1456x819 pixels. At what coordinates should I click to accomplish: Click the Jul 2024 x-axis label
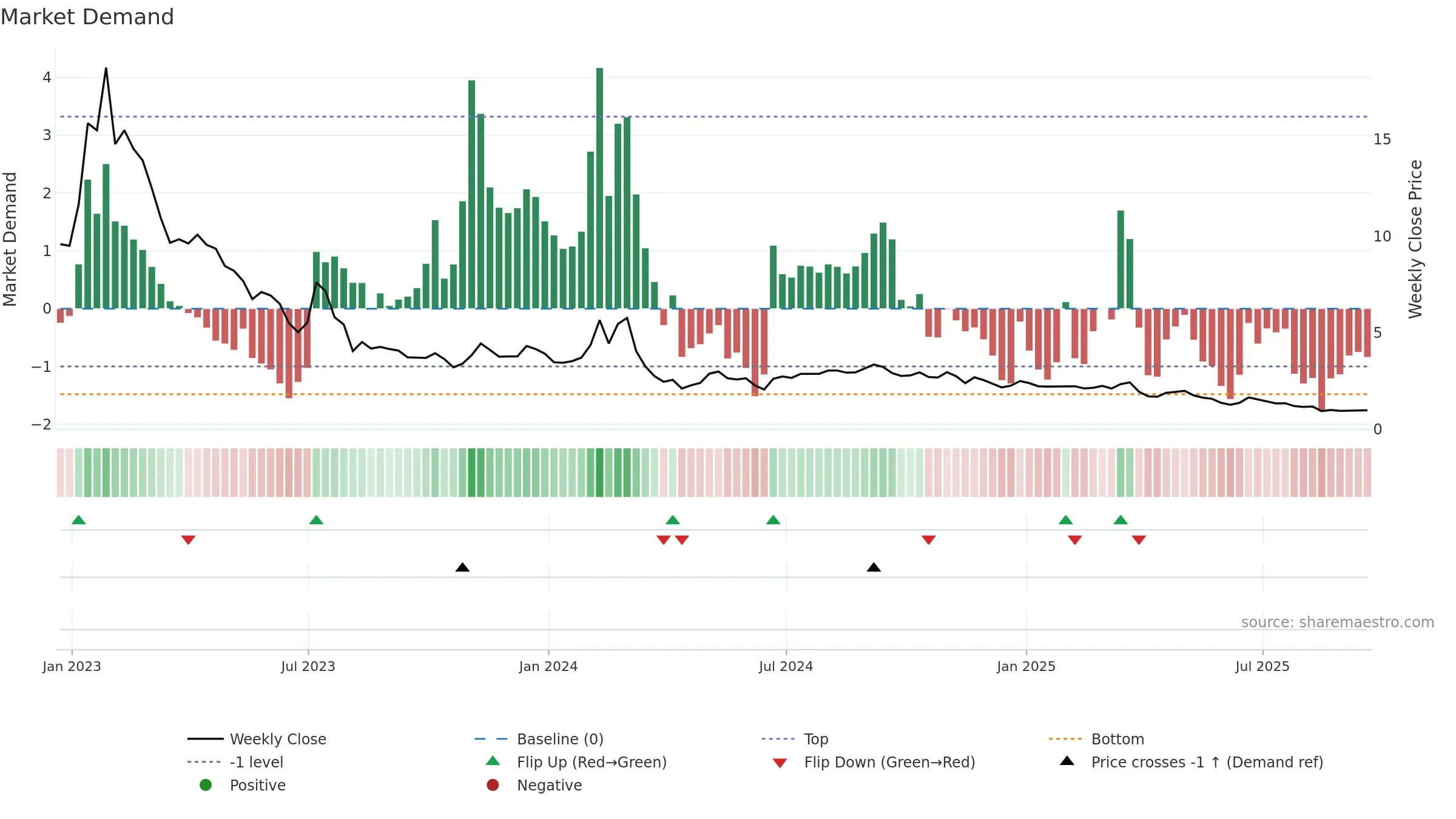pyautogui.click(x=786, y=666)
